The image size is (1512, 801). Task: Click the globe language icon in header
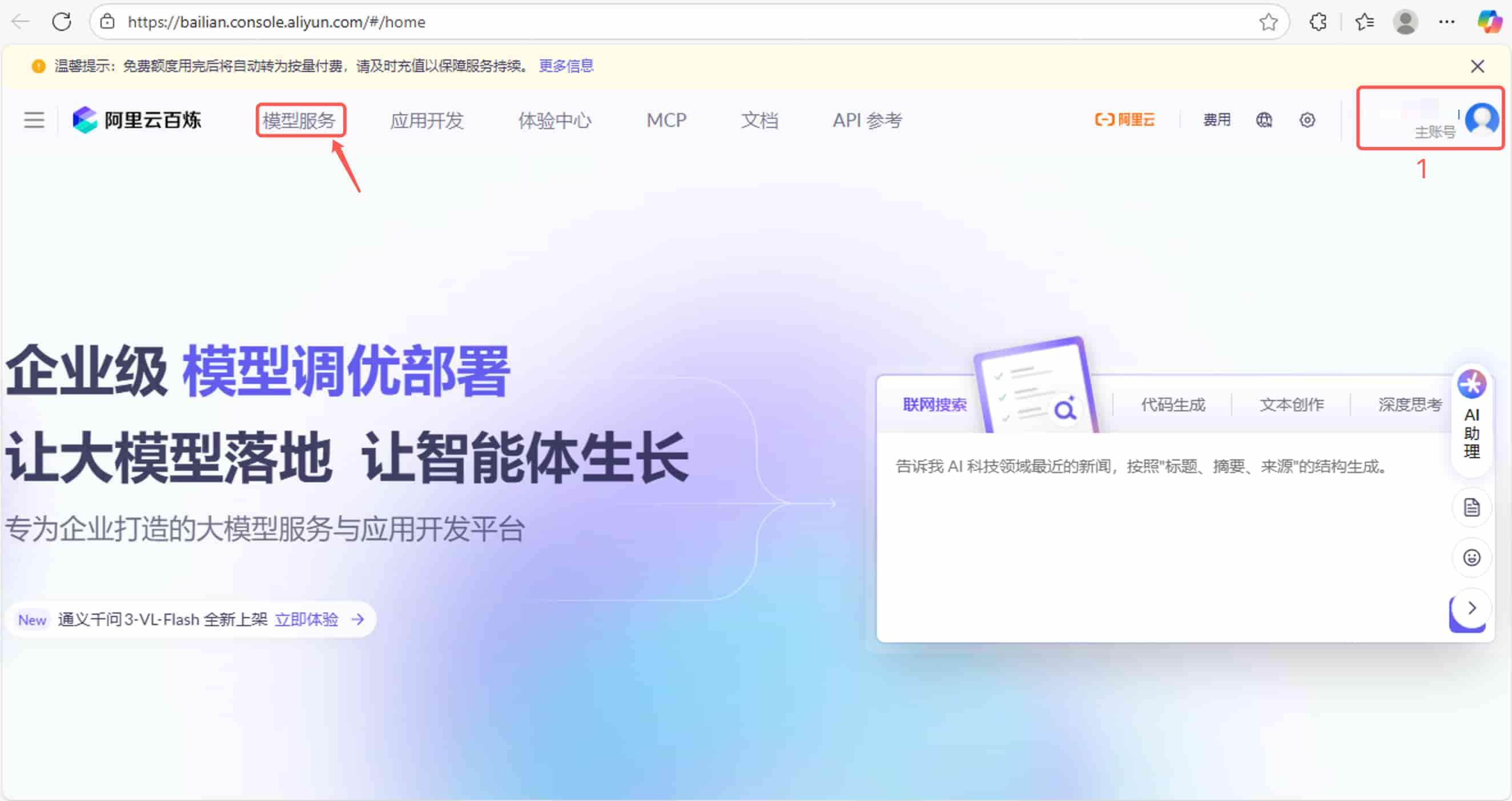[1264, 120]
